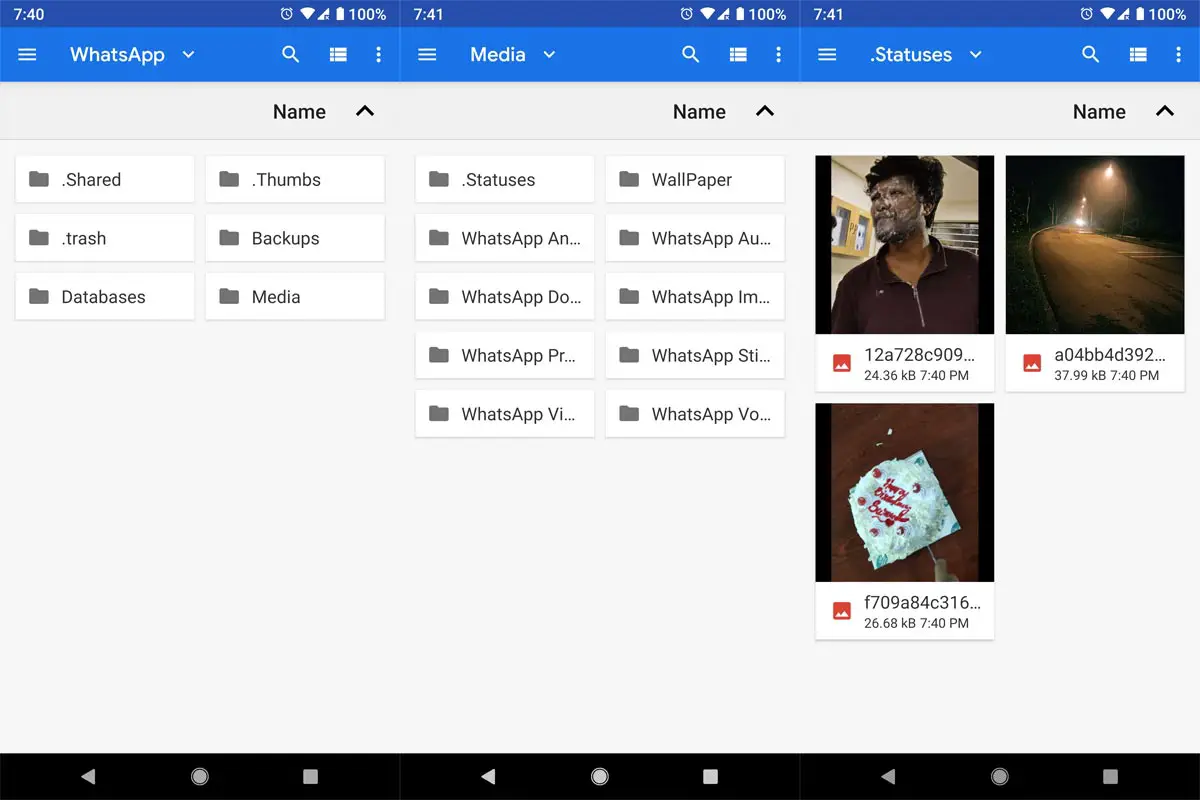
Task: Search in the WhatsApp folder screen
Action: (x=291, y=55)
